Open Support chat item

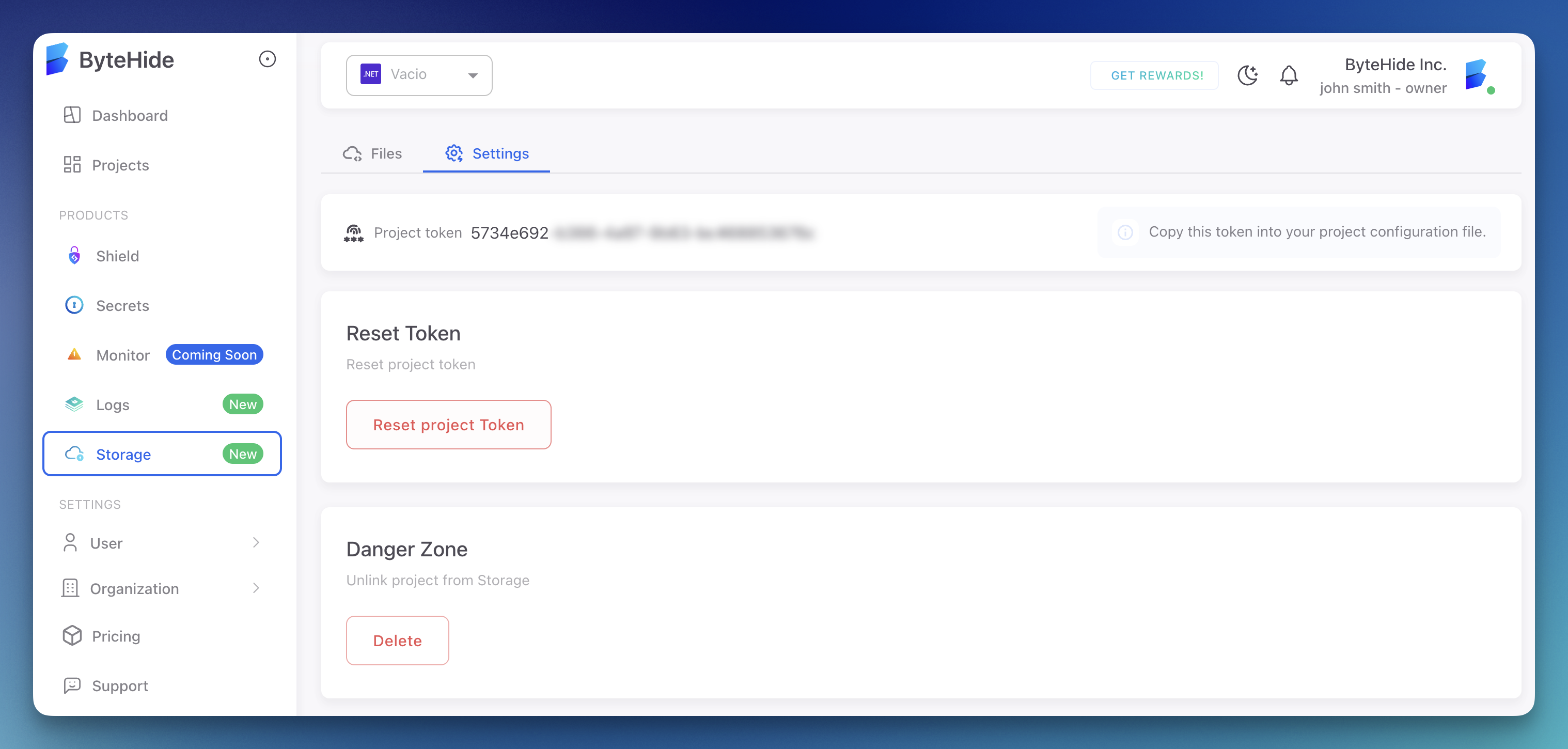tap(120, 685)
